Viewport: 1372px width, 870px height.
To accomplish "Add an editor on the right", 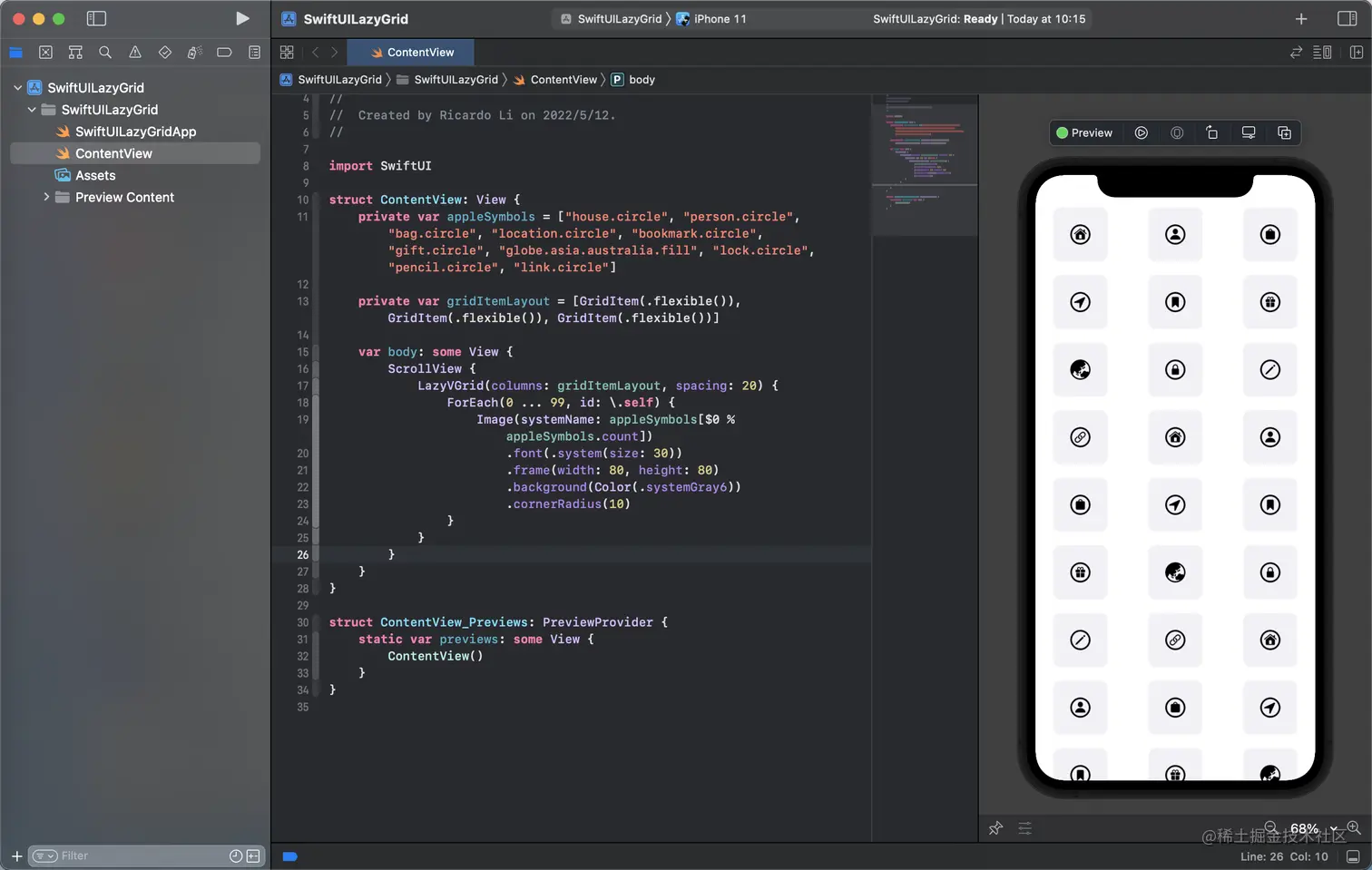I will point(1357,53).
